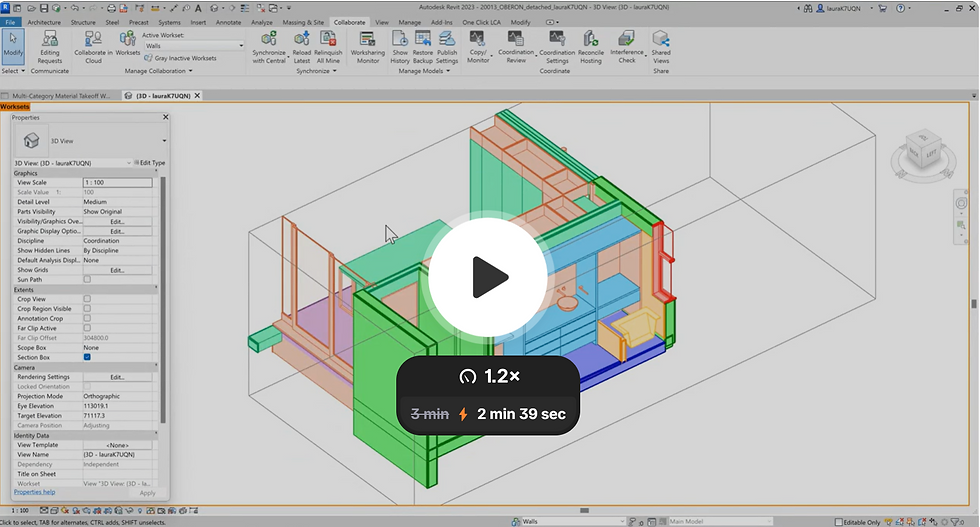Screen dimensions: 980x527
Task: Click Synchronize with Central
Action: (x=269, y=48)
